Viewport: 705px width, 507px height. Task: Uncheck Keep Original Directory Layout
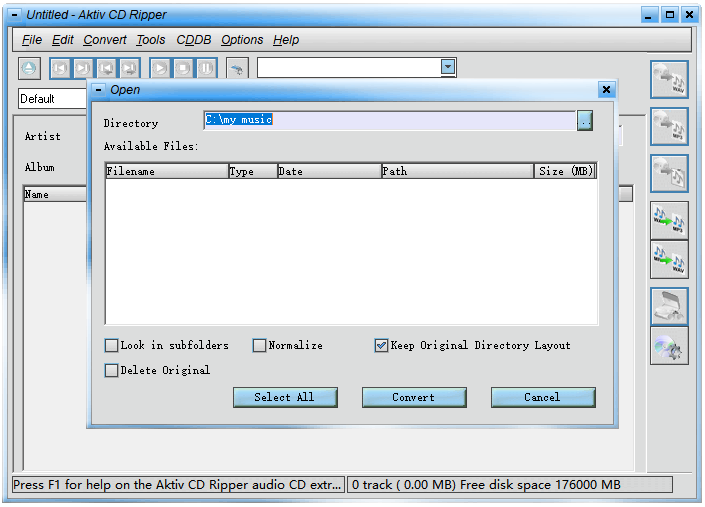[x=381, y=345]
